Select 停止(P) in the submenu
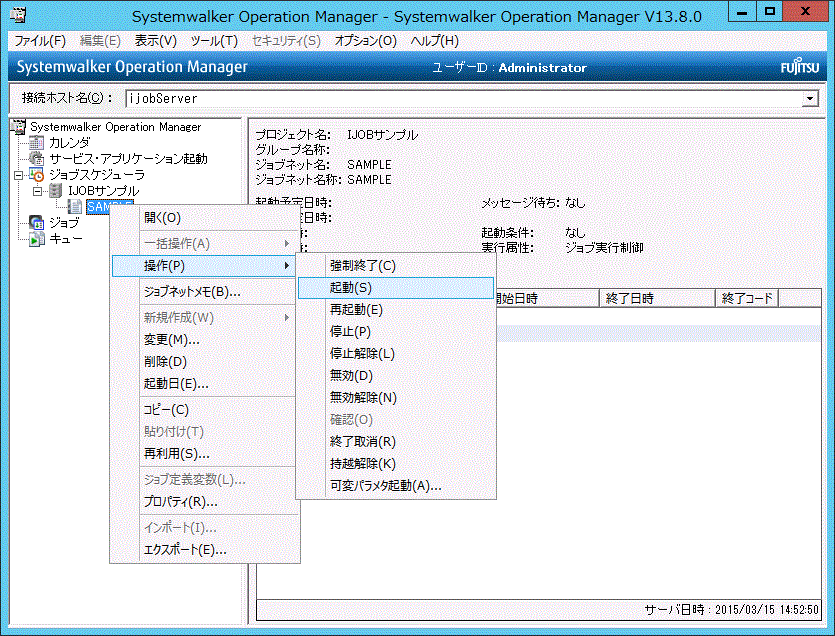This screenshot has height=636, width=835. pos(396,331)
